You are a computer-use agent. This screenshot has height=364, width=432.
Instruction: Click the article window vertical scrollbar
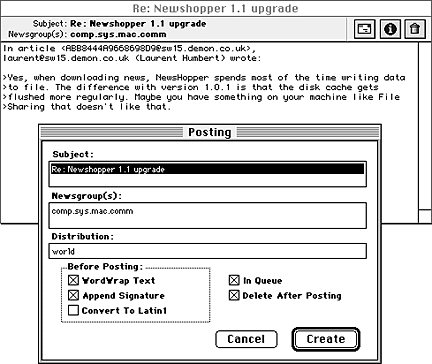coord(425,126)
